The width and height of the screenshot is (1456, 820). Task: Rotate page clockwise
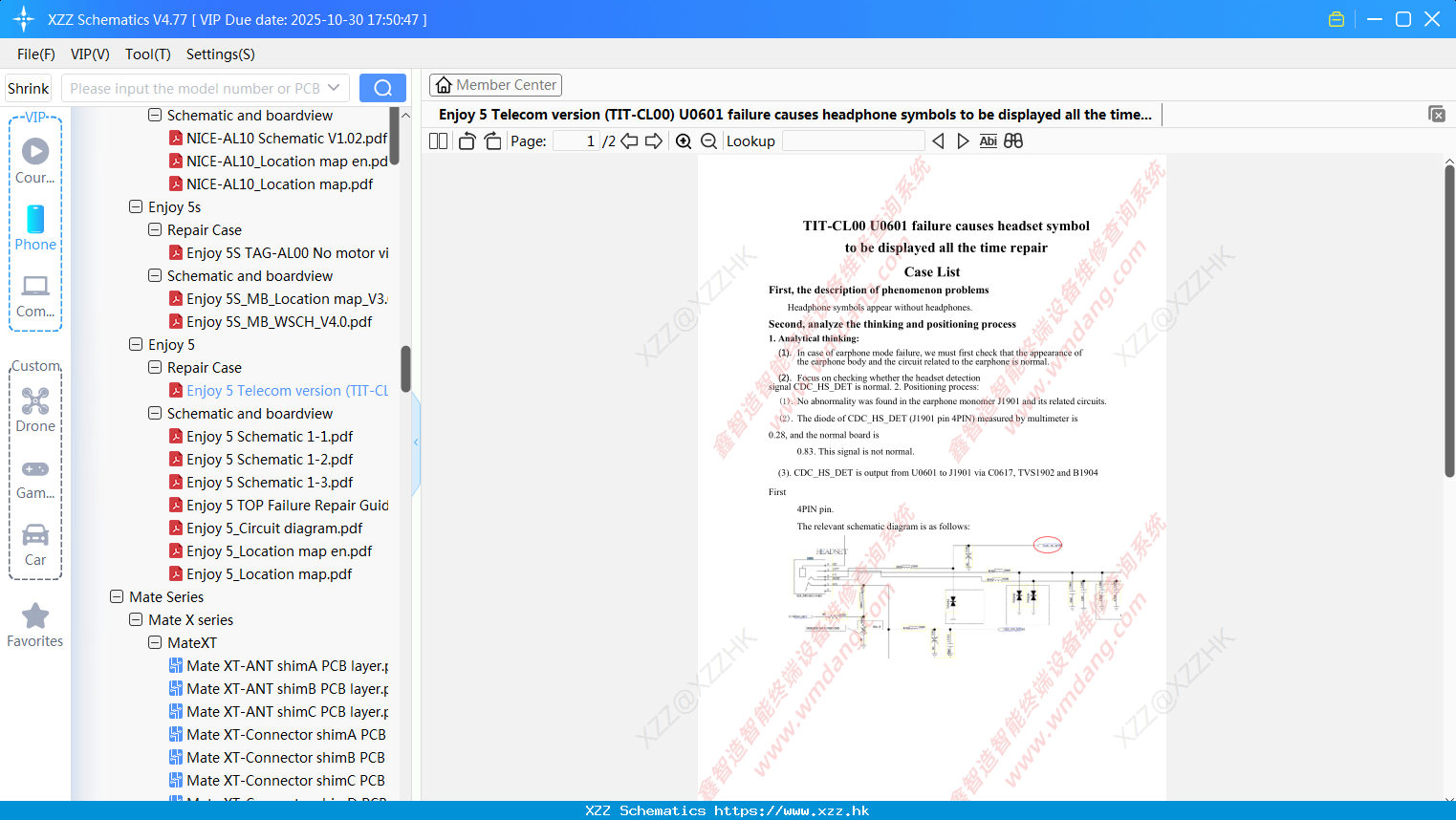coord(492,140)
